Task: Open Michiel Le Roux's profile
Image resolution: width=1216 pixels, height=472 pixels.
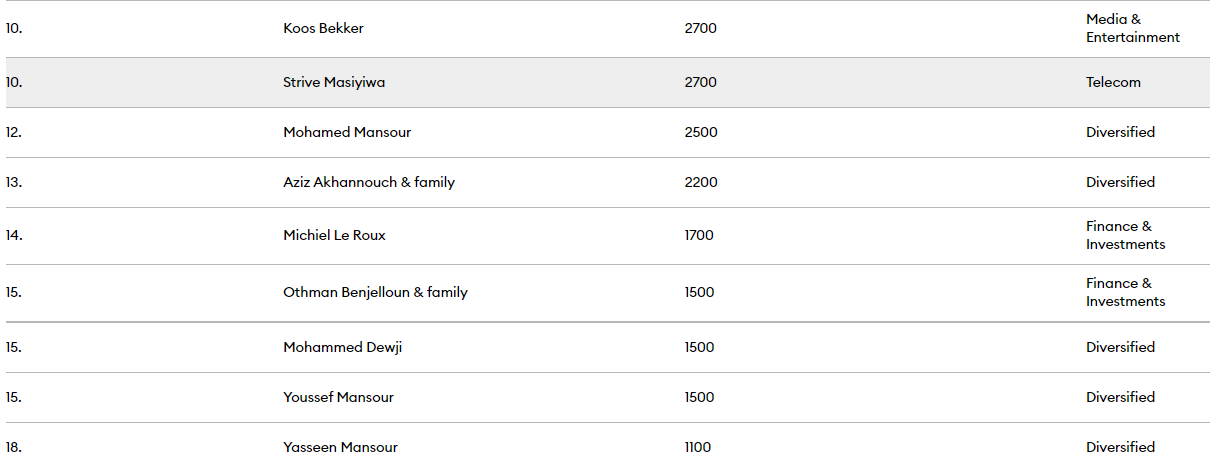Action: click(334, 235)
